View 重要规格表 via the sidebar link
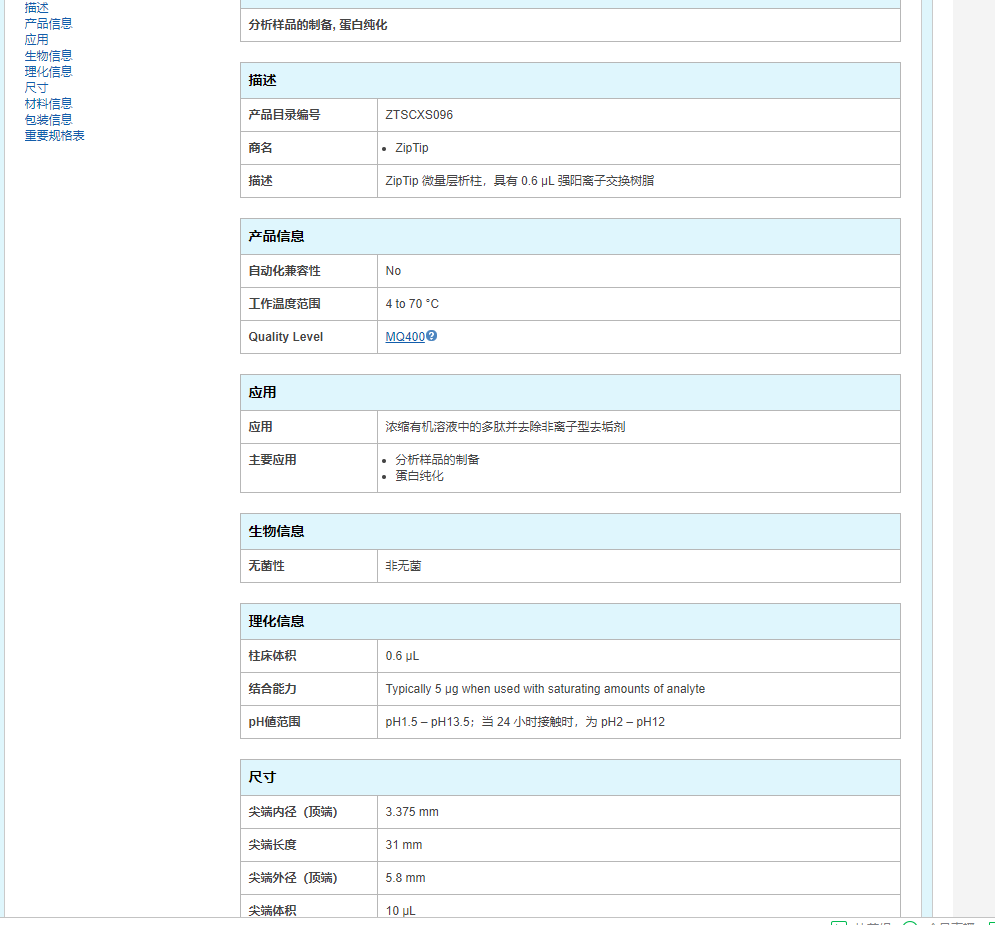Screen dimensions: 995x925 54,135
